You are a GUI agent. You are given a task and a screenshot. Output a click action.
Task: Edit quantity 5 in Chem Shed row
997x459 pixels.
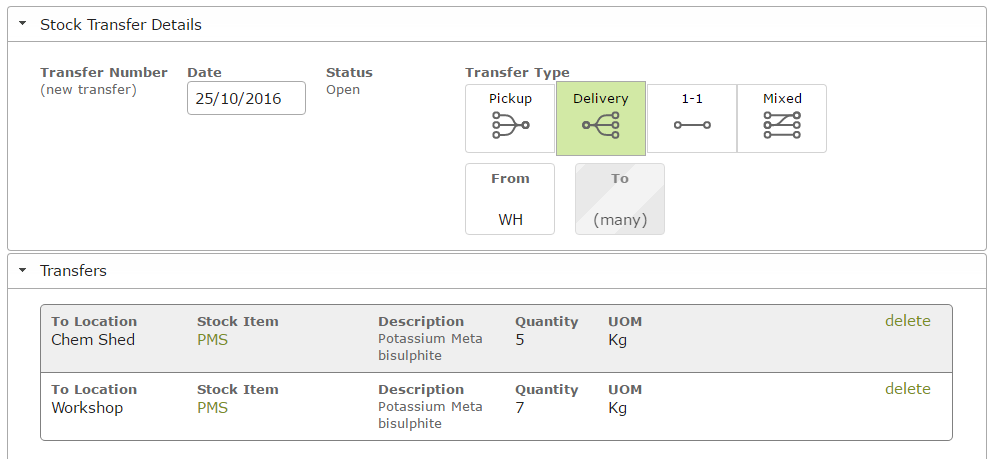pyautogui.click(x=519, y=340)
